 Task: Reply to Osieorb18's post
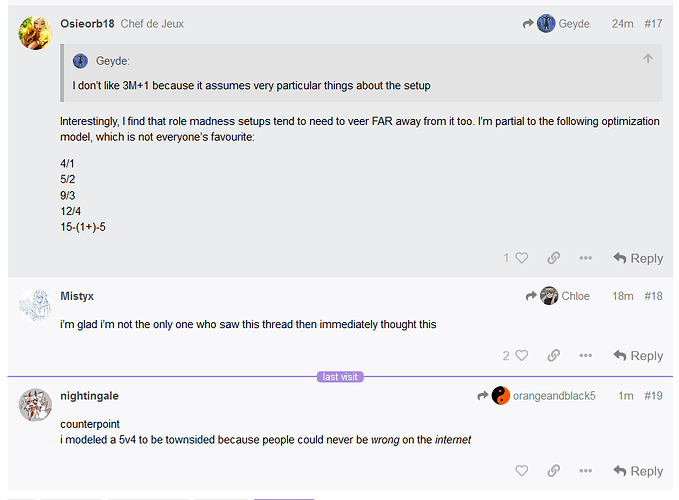click(x=638, y=258)
